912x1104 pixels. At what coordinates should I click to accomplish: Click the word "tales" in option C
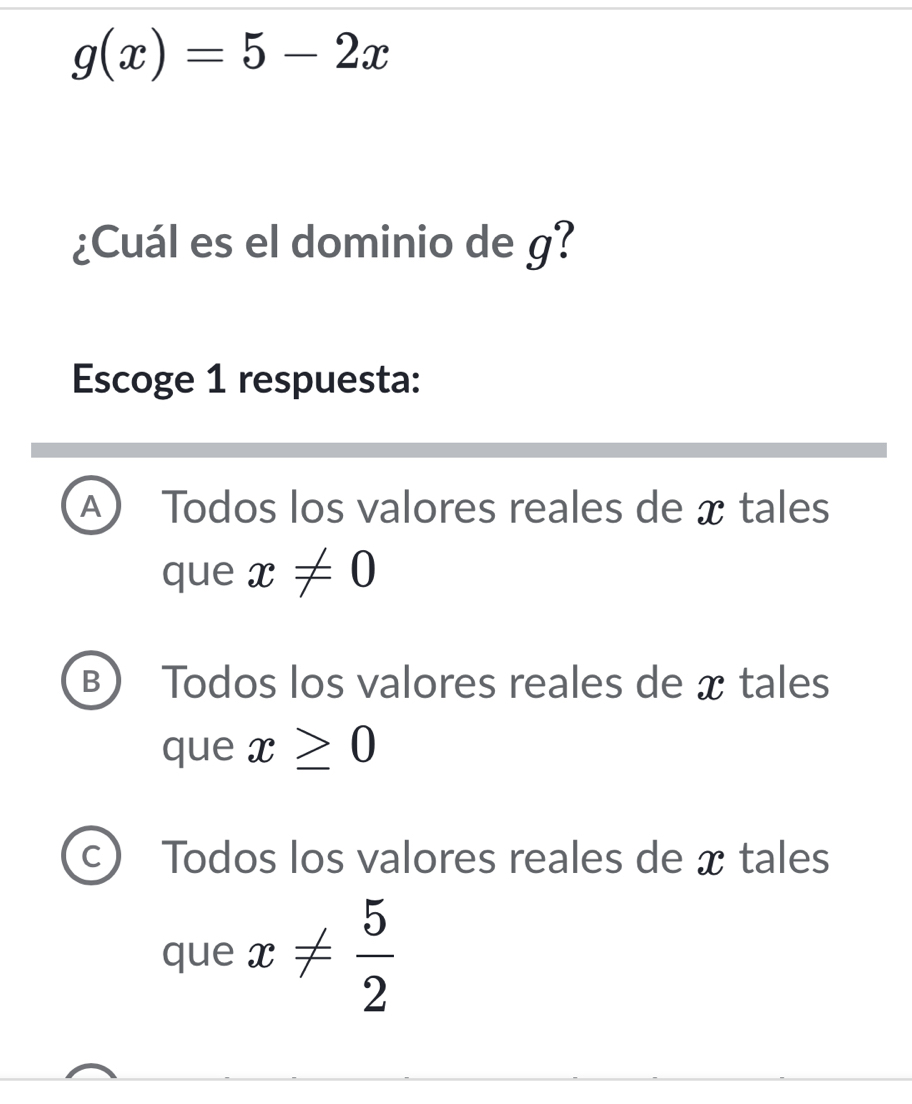(786, 859)
